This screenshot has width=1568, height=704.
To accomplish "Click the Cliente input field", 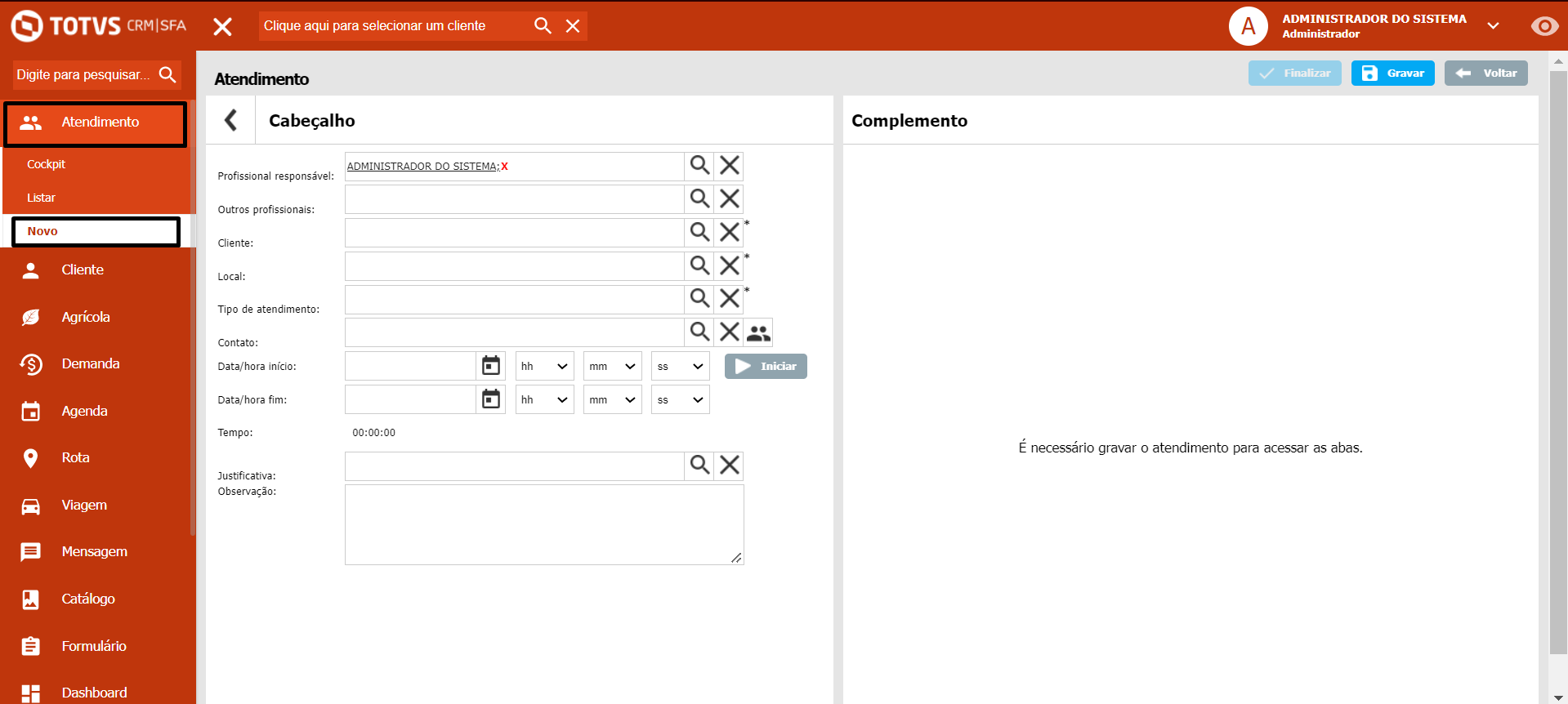I will click(x=514, y=233).
